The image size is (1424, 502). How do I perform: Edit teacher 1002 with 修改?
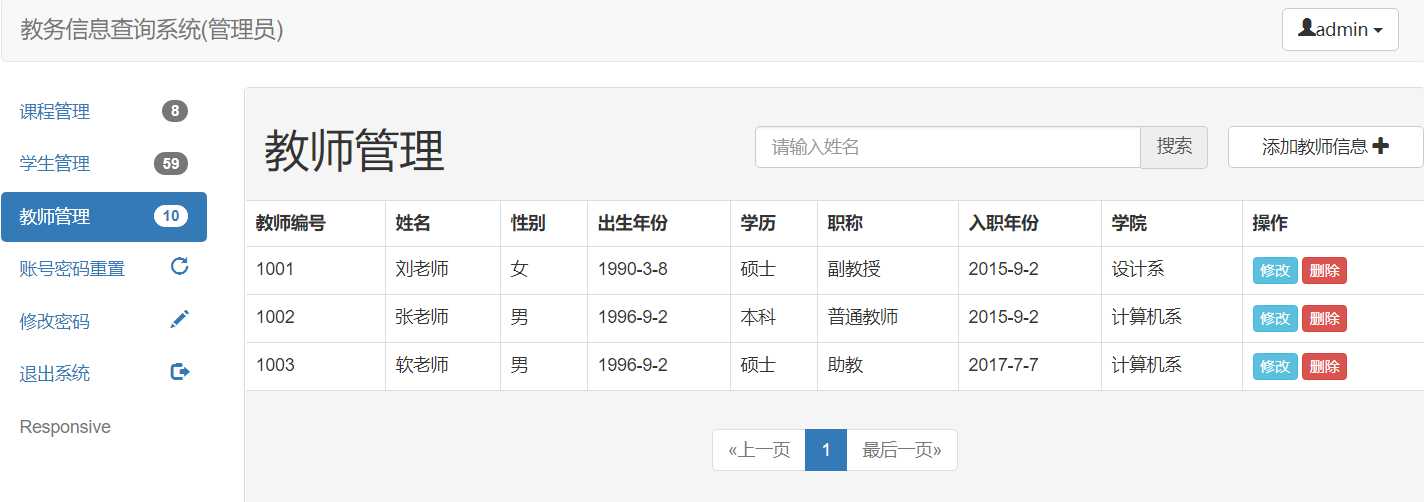coord(1275,319)
